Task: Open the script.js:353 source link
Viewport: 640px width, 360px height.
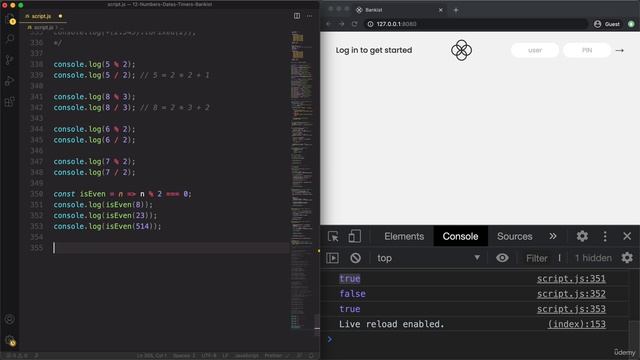Action: coord(571,309)
